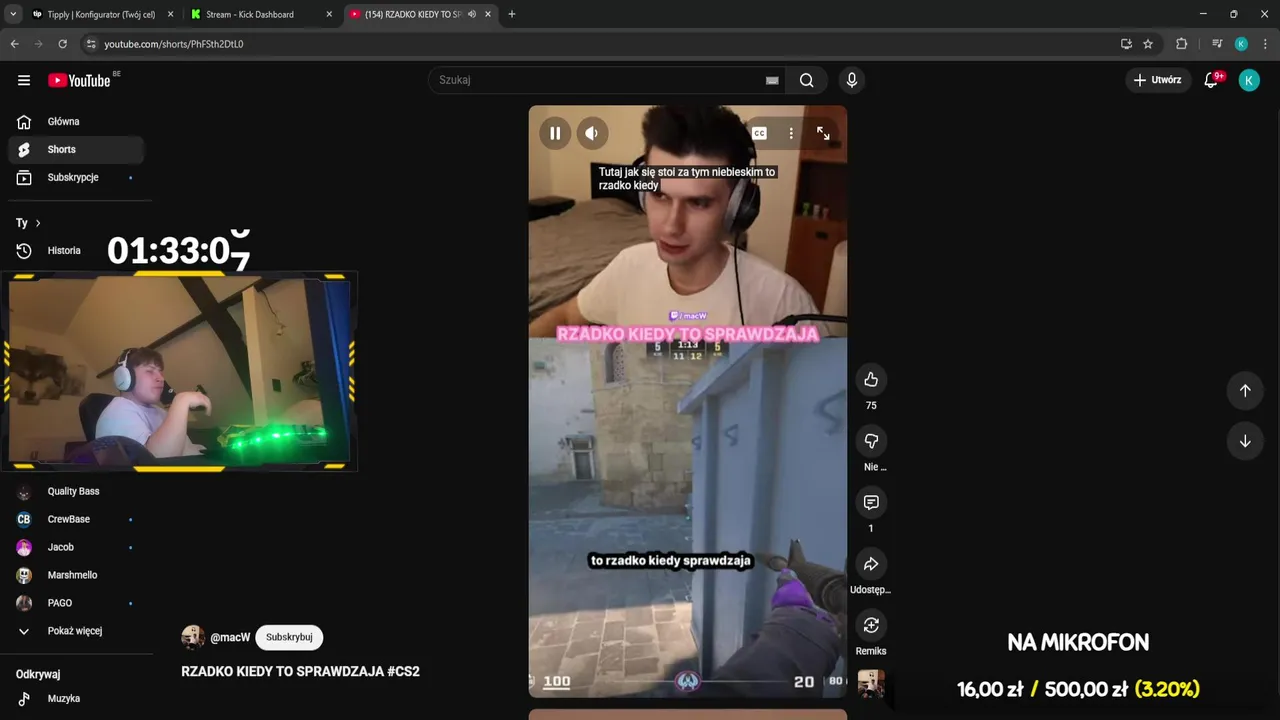Like the Short with thumbs up
The height and width of the screenshot is (720, 1280).
pyautogui.click(x=871, y=379)
